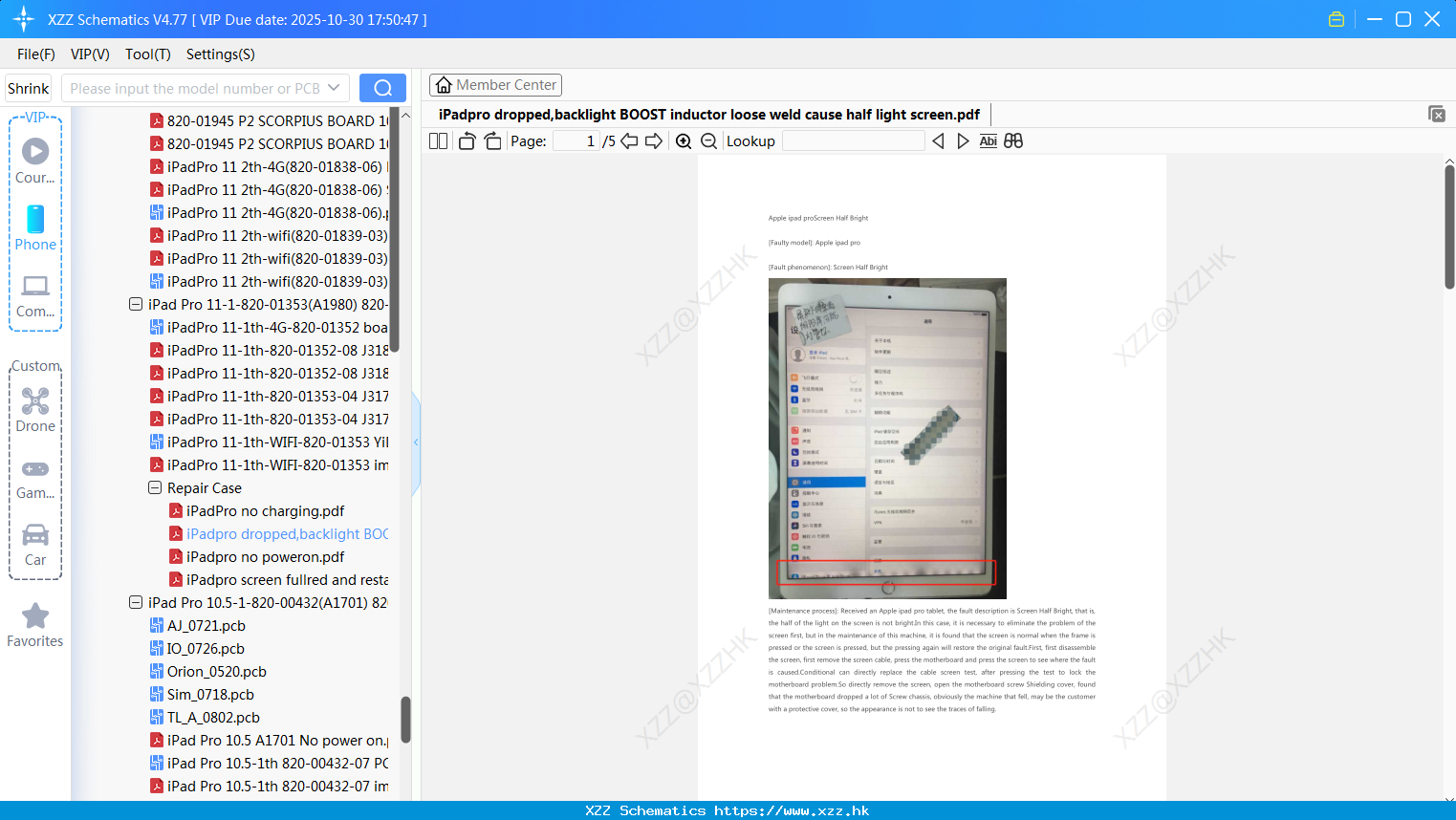The height and width of the screenshot is (820, 1456).
Task: Open the Tool(T) menu
Action: pos(148,54)
